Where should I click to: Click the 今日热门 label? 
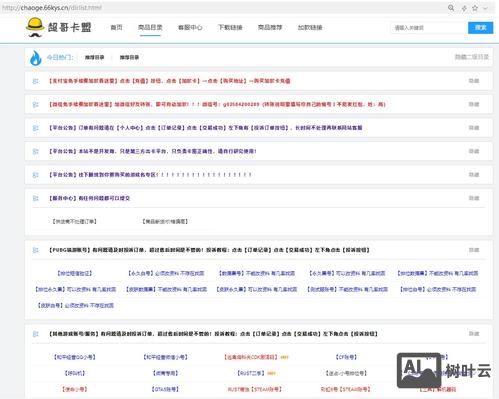pyautogui.click(x=60, y=57)
